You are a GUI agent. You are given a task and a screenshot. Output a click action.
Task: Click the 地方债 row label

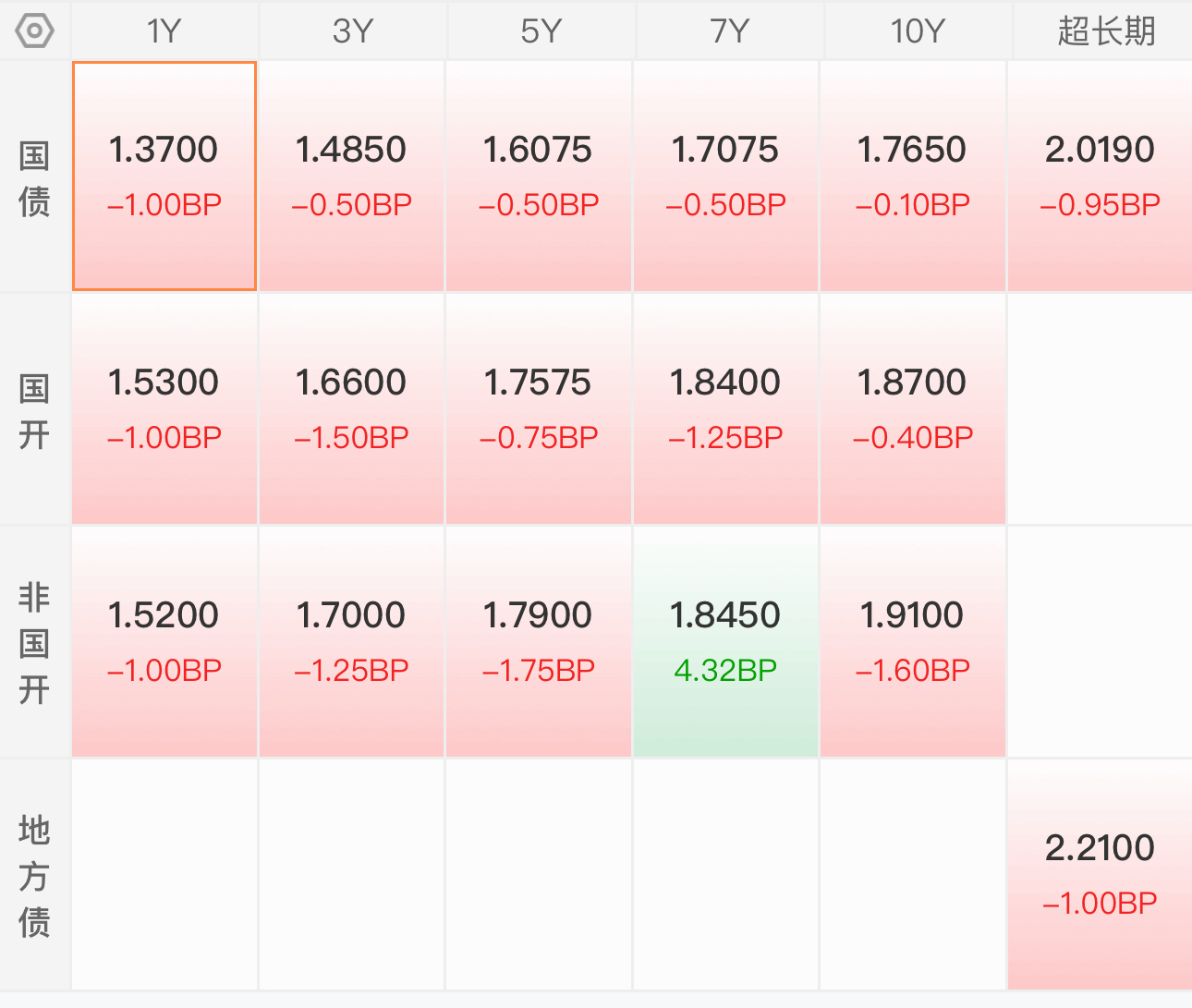(34, 876)
